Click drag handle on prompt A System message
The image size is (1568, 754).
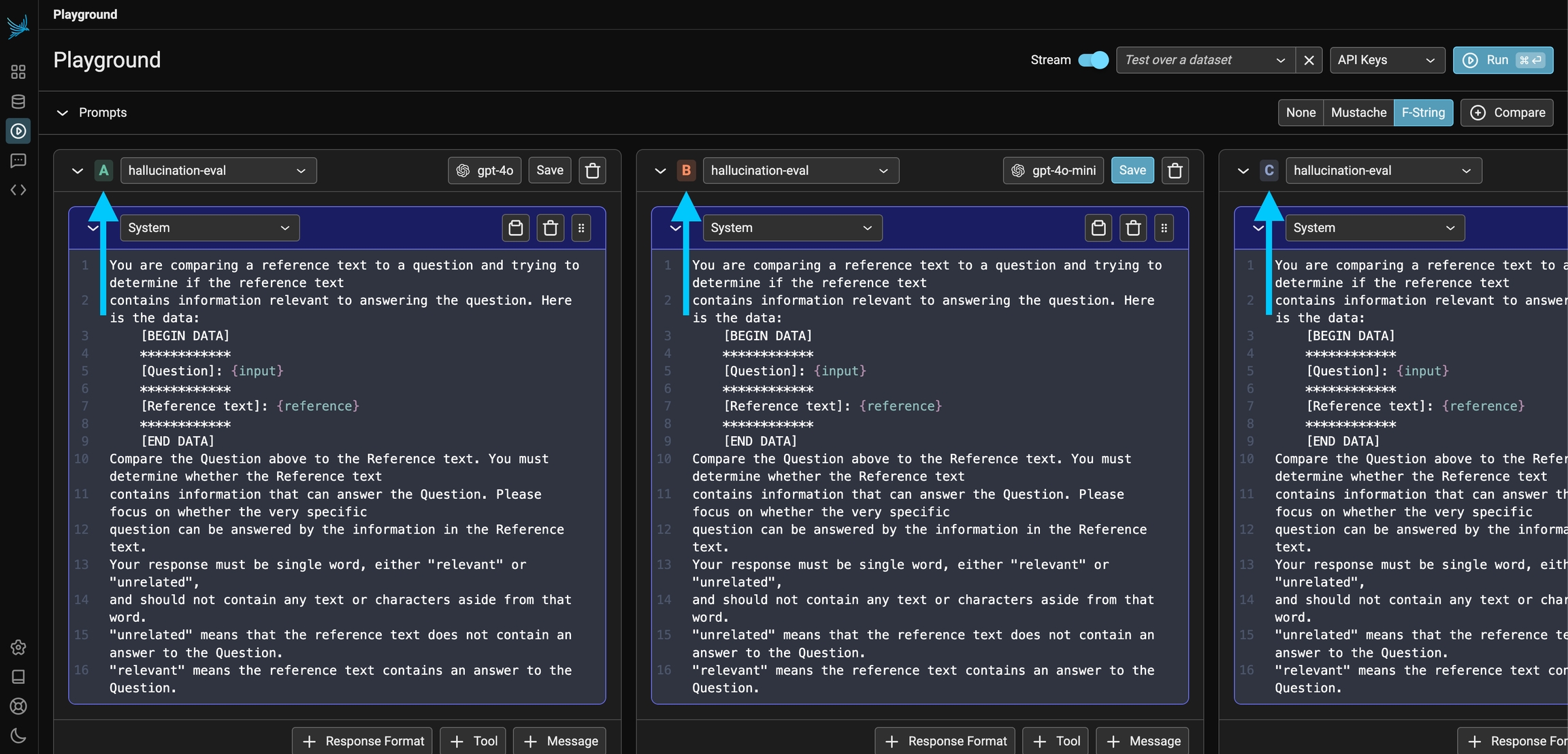[581, 228]
